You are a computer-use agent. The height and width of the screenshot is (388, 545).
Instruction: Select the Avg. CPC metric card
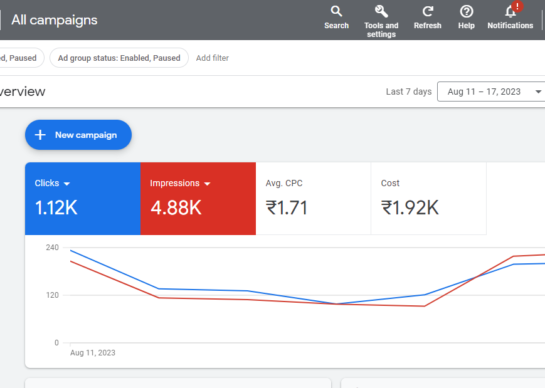click(313, 199)
